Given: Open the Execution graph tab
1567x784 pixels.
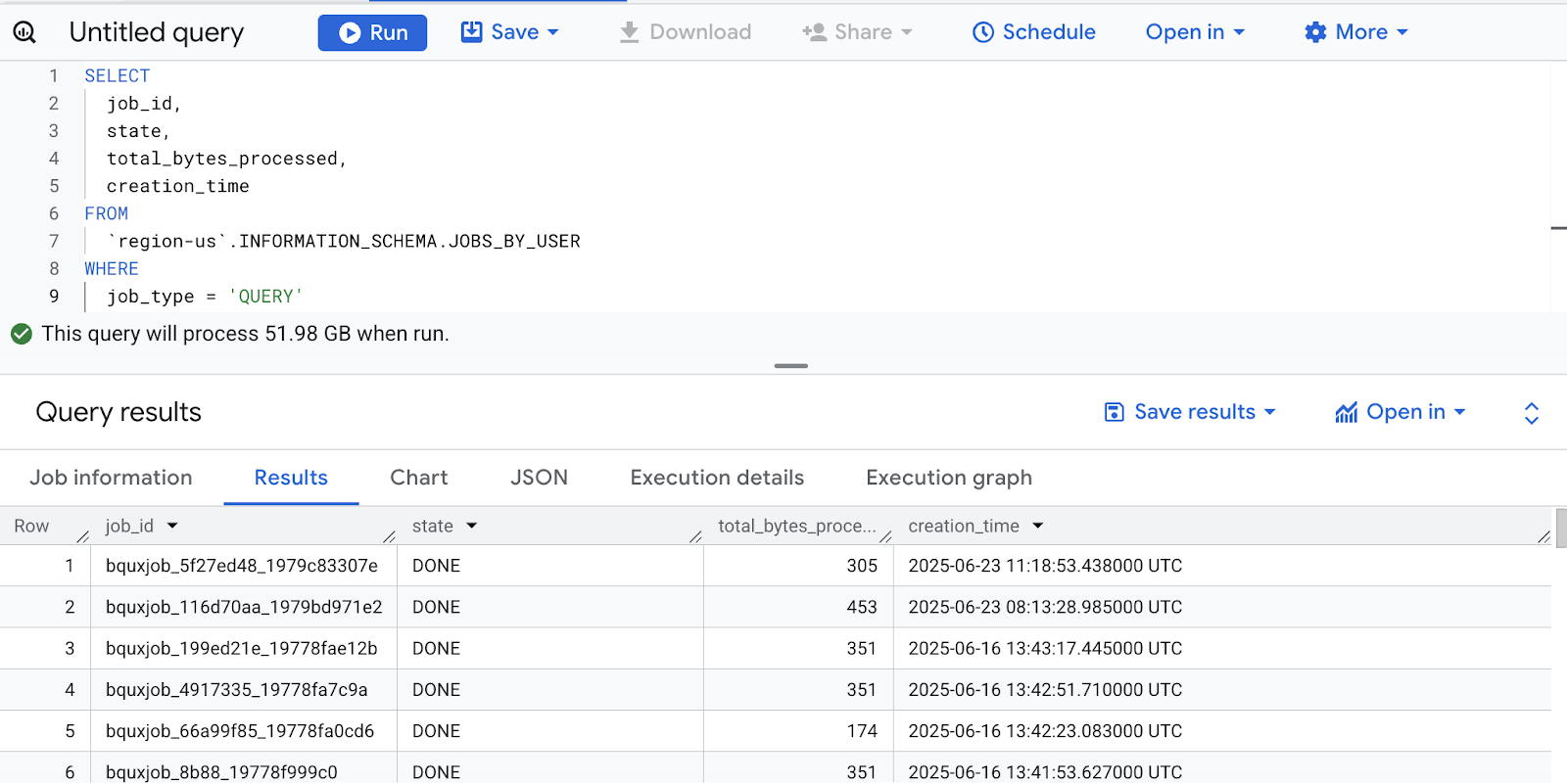Looking at the screenshot, I should (x=949, y=478).
